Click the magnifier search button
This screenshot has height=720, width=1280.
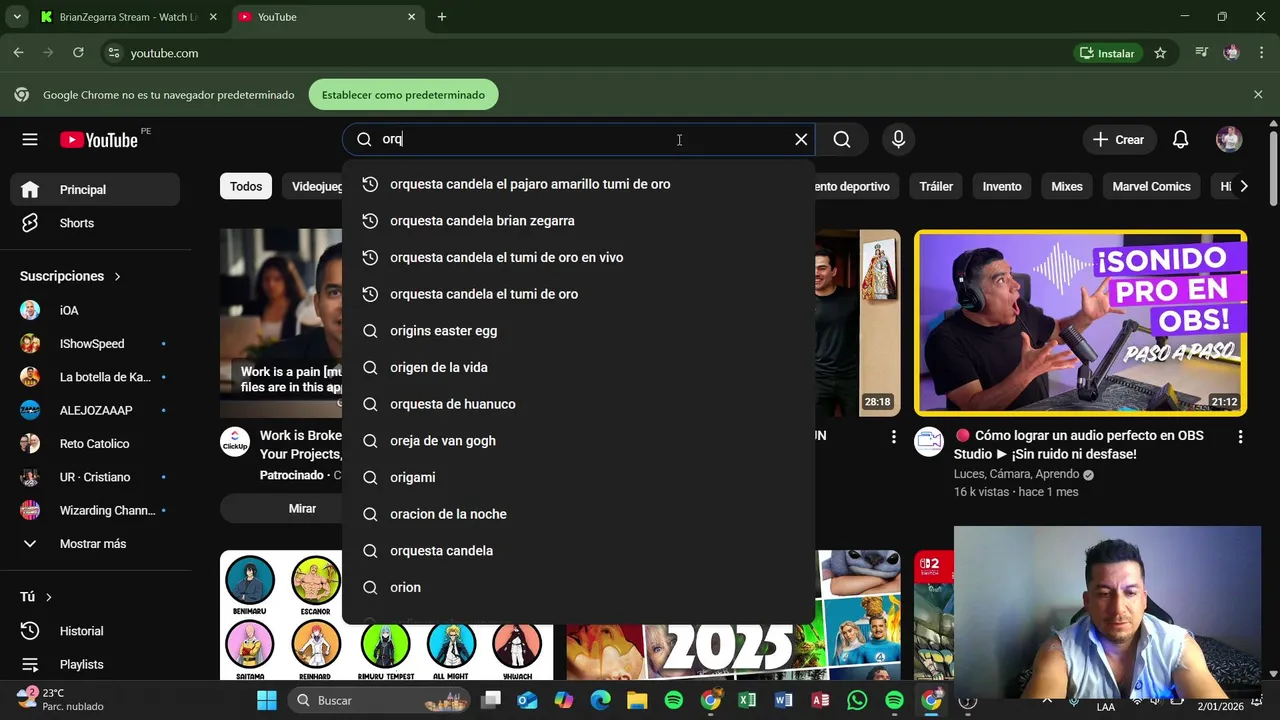842,140
